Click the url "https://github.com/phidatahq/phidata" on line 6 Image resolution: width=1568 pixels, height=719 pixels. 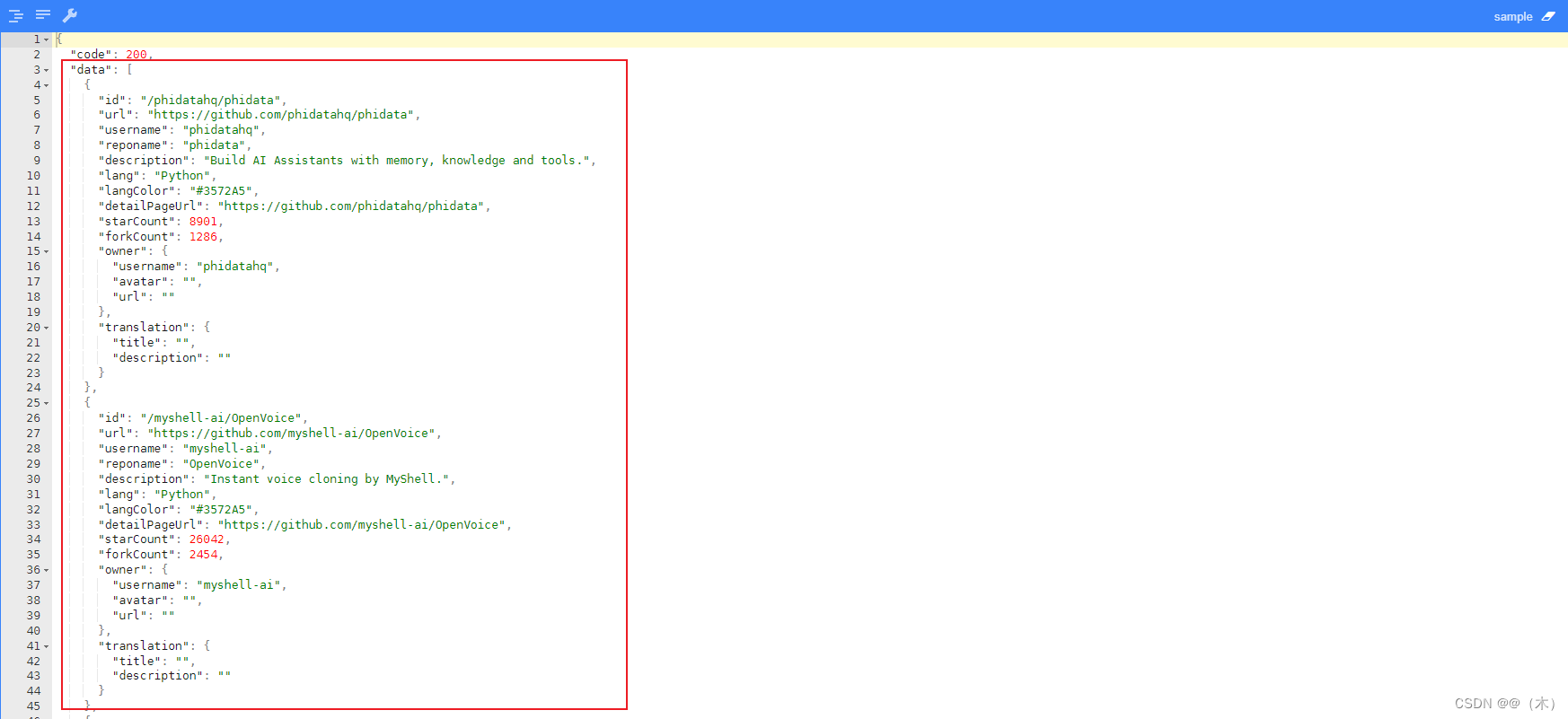(x=281, y=115)
